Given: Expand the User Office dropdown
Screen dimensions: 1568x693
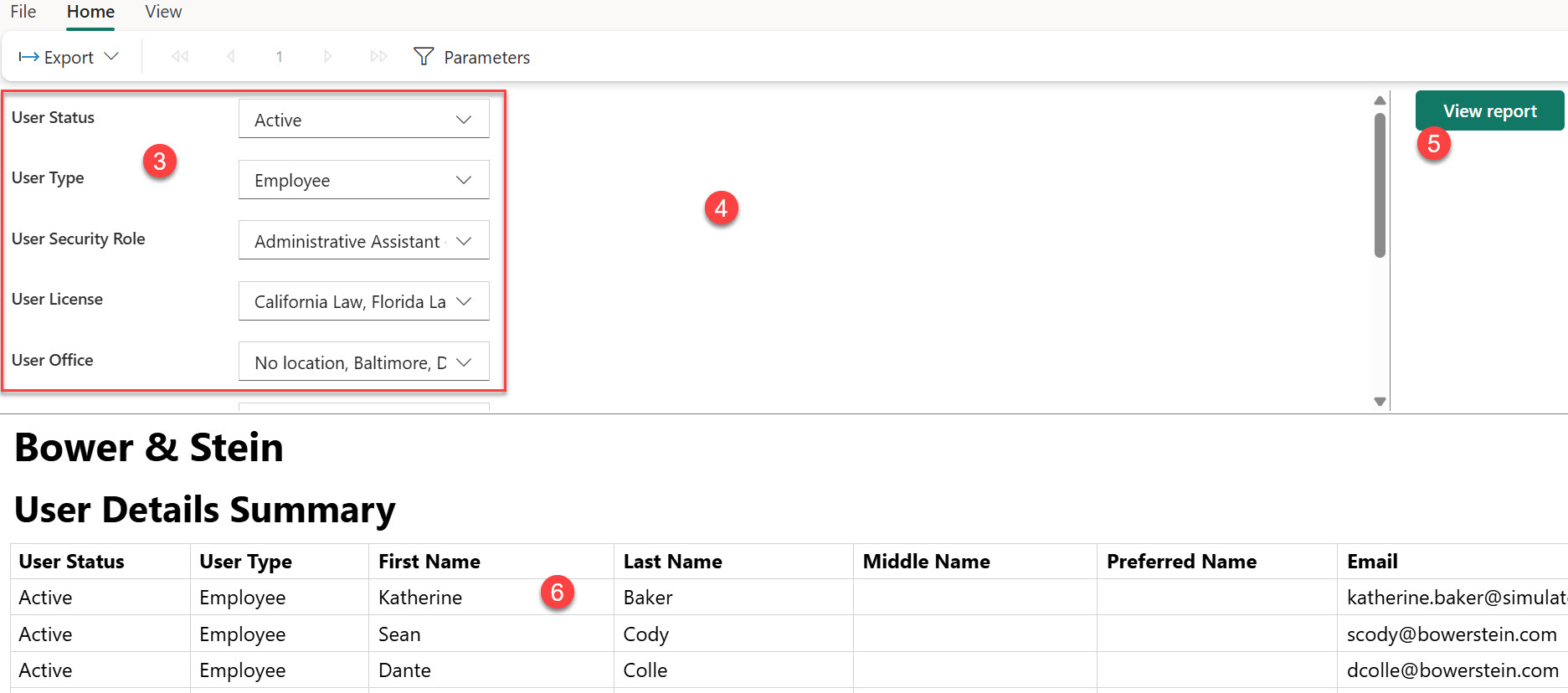Looking at the screenshot, I should click(x=364, y=362).
